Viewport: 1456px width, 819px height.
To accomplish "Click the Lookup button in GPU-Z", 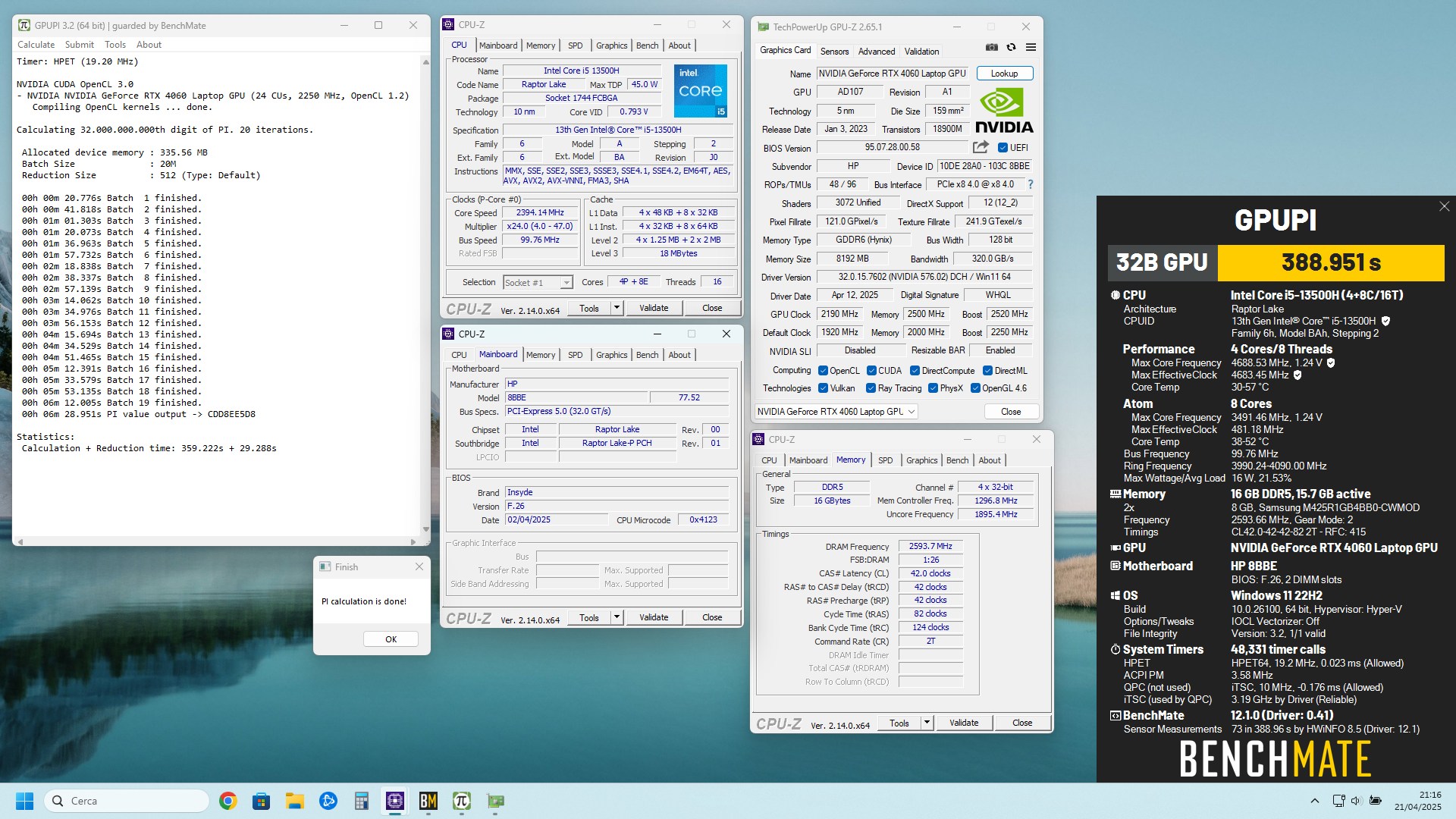I will point(1004,74).
